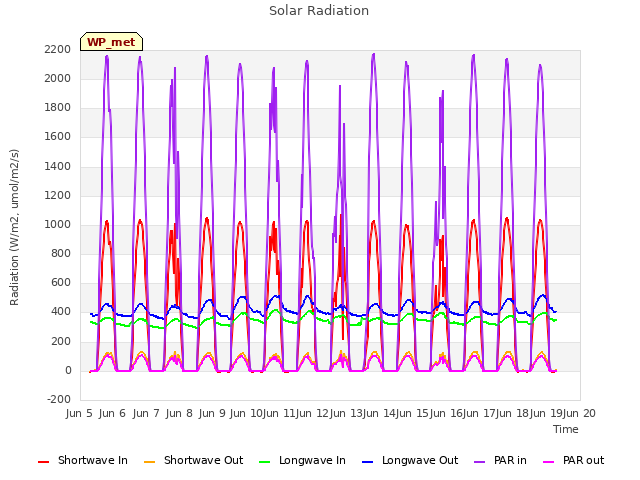Click the 600 y-axis tick label
Screen dimensions: 640x480
[x=61, y=283]
